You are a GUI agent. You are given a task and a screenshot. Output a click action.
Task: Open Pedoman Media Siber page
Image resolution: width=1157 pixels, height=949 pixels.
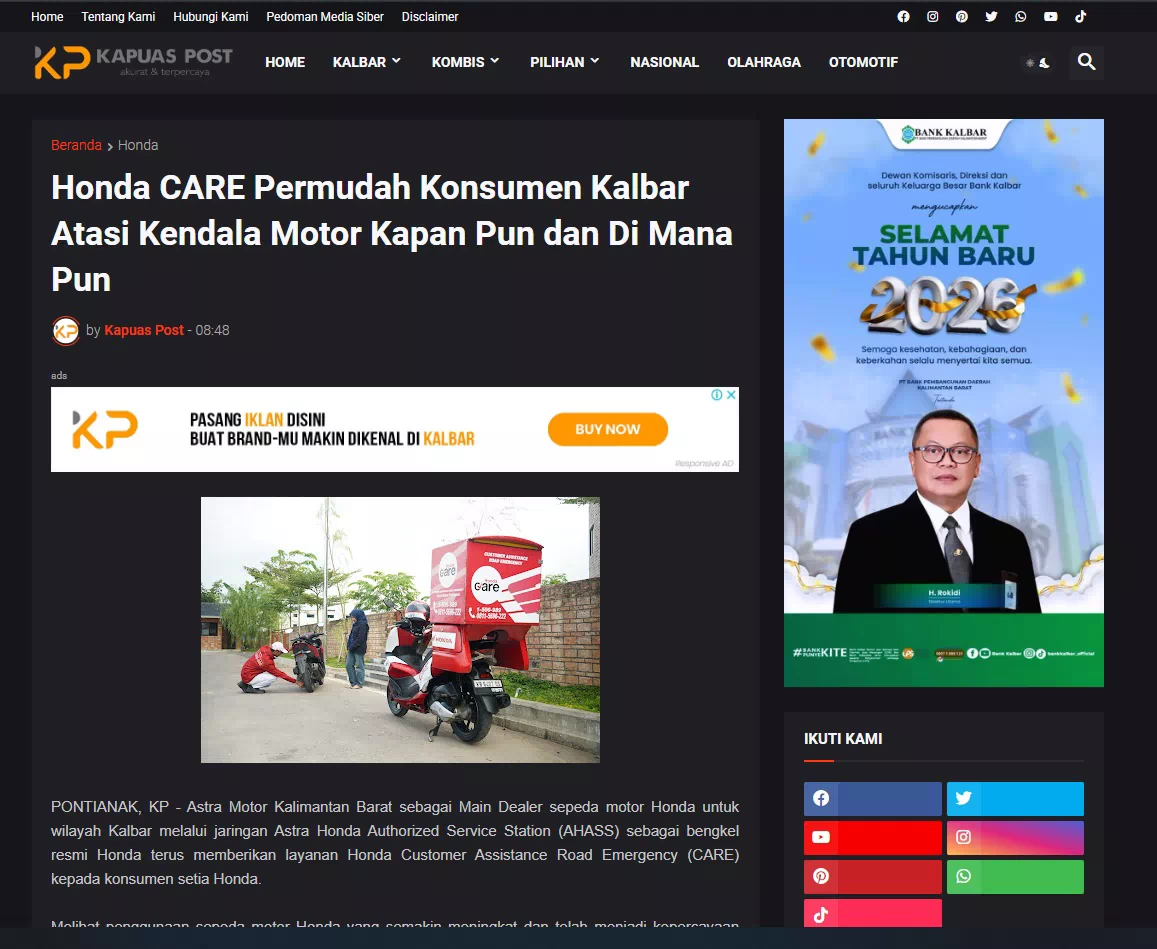coord(325,16)
